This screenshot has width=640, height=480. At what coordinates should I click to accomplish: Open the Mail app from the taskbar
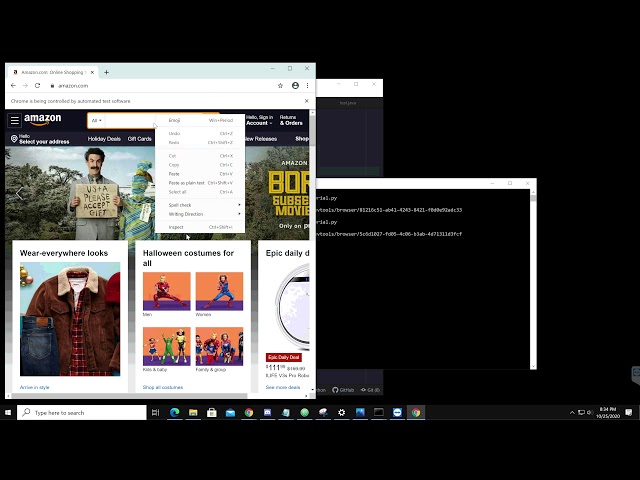click(230, 413)
